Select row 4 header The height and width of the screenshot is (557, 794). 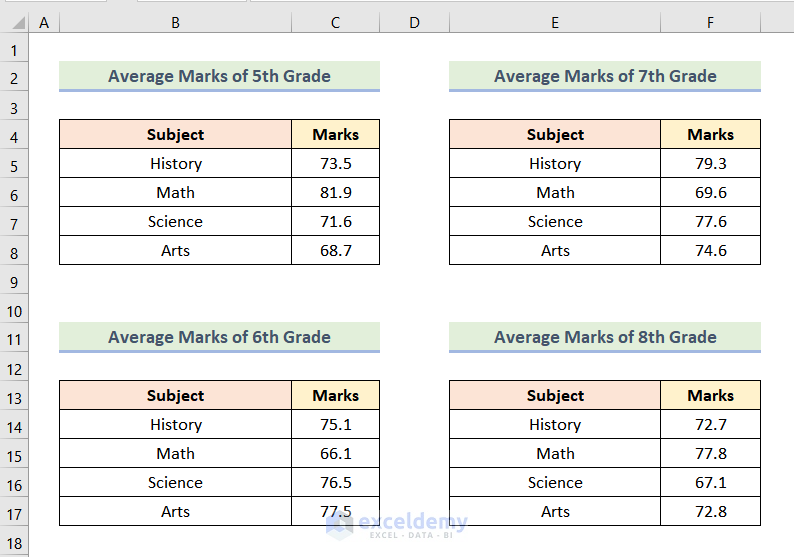15,135
